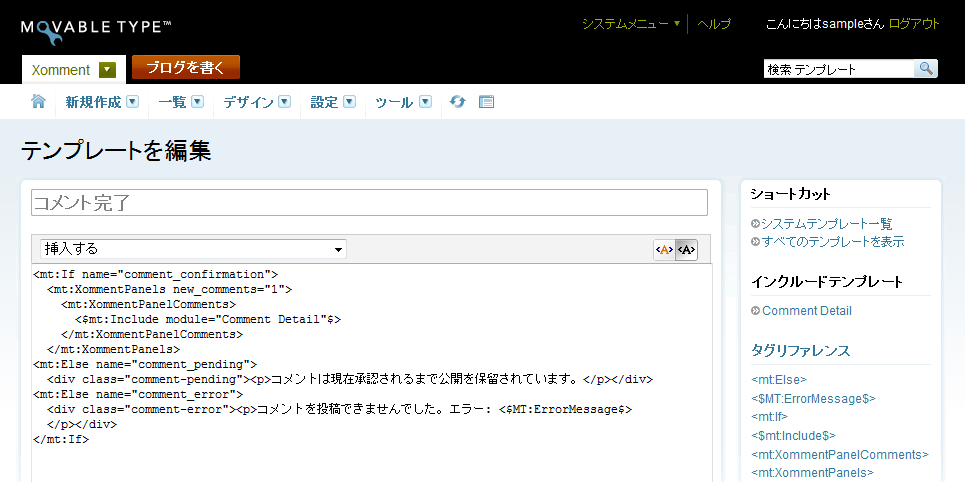Click the template name field コメント完了
965x482 pixels.
pyautogui.click(x=369, y=203)
